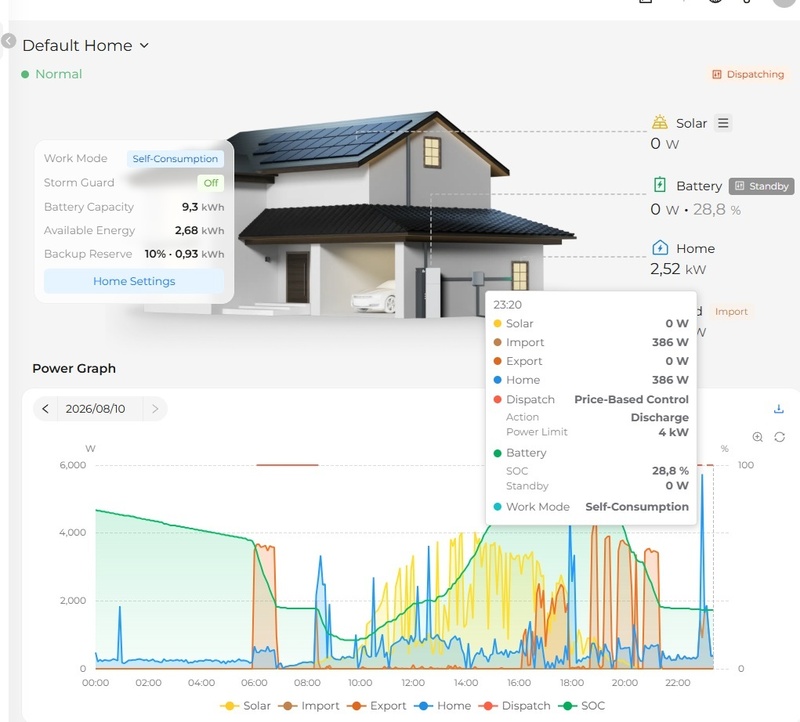Click the tooltip Discharge action value
This screenshot has width=800, height=722.
point(660,417)
